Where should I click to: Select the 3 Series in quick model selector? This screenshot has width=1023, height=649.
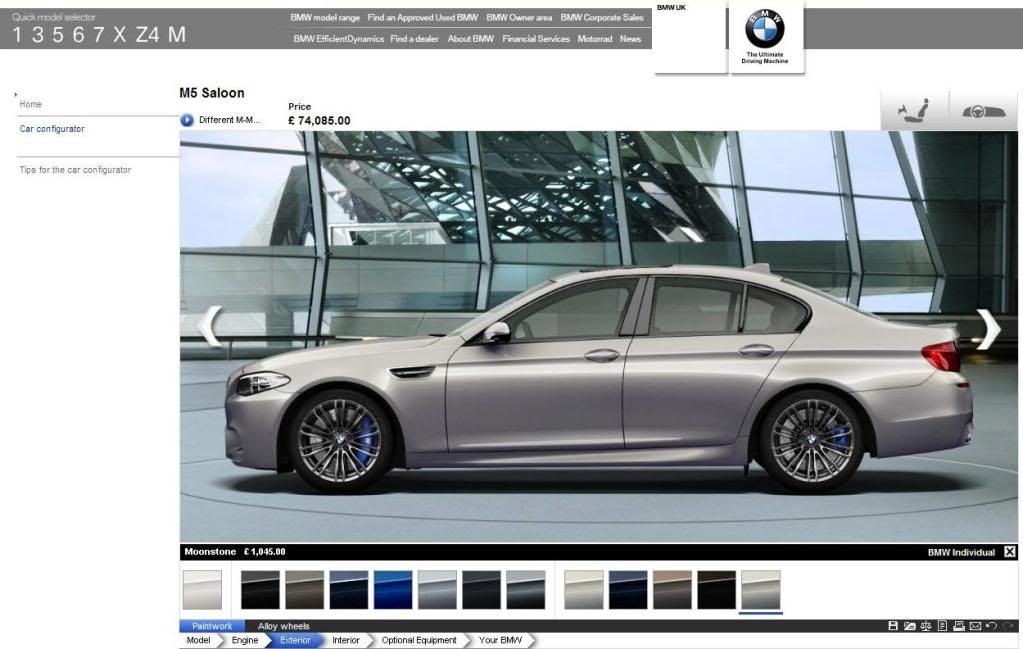[x=37, y=35]
